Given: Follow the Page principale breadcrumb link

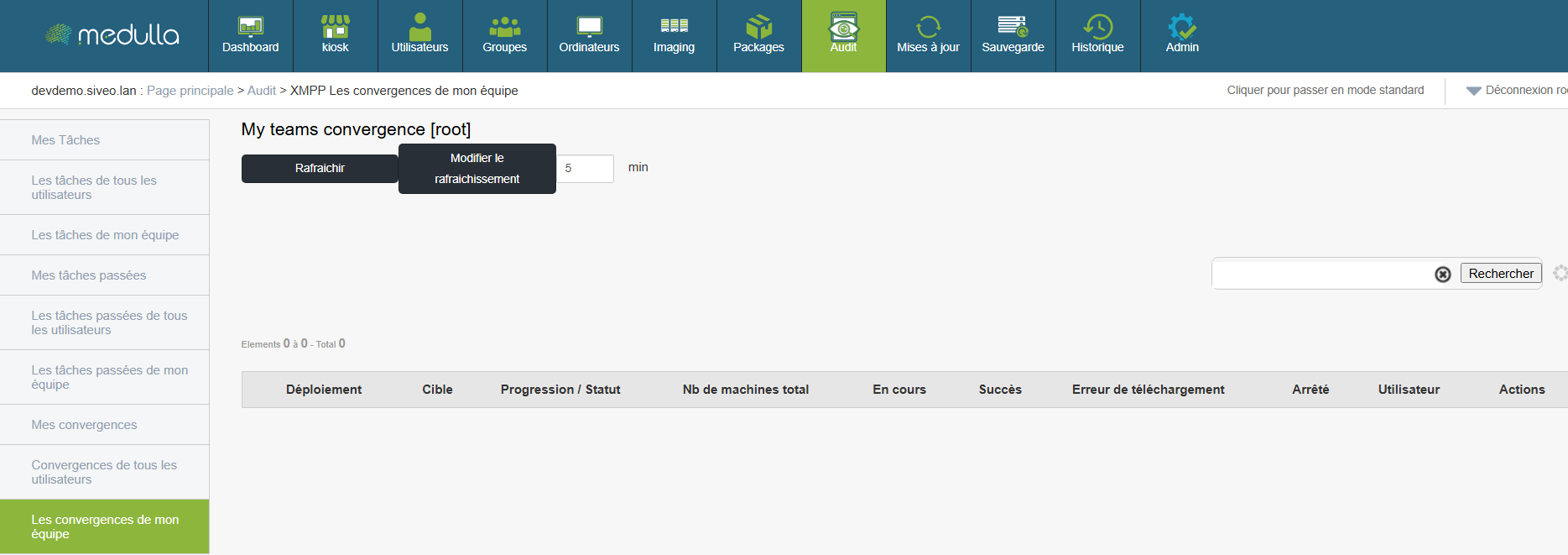Looking at the screenshot, I should click(x=190, y=91).
